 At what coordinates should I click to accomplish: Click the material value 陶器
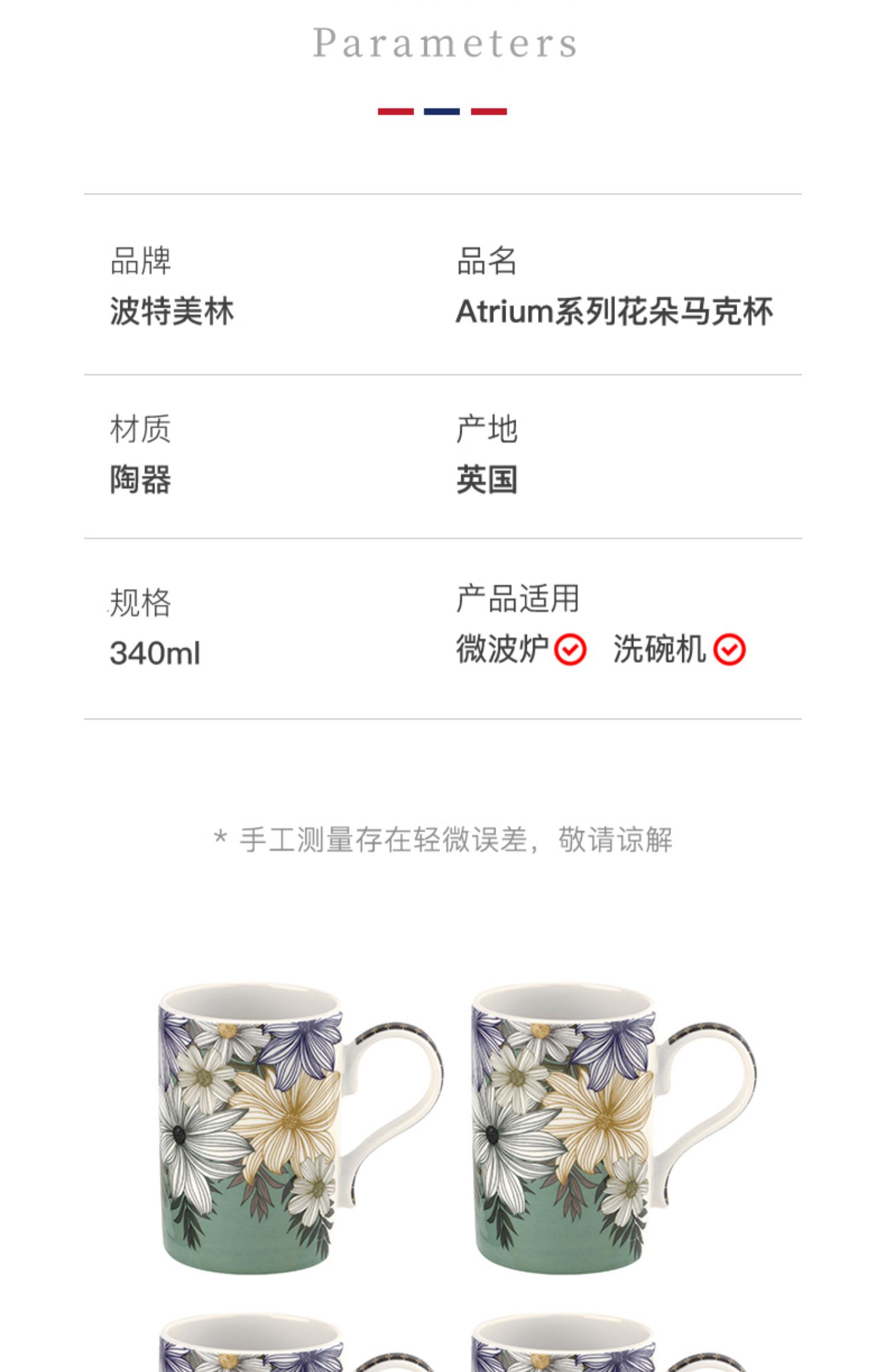pos(141,479)
